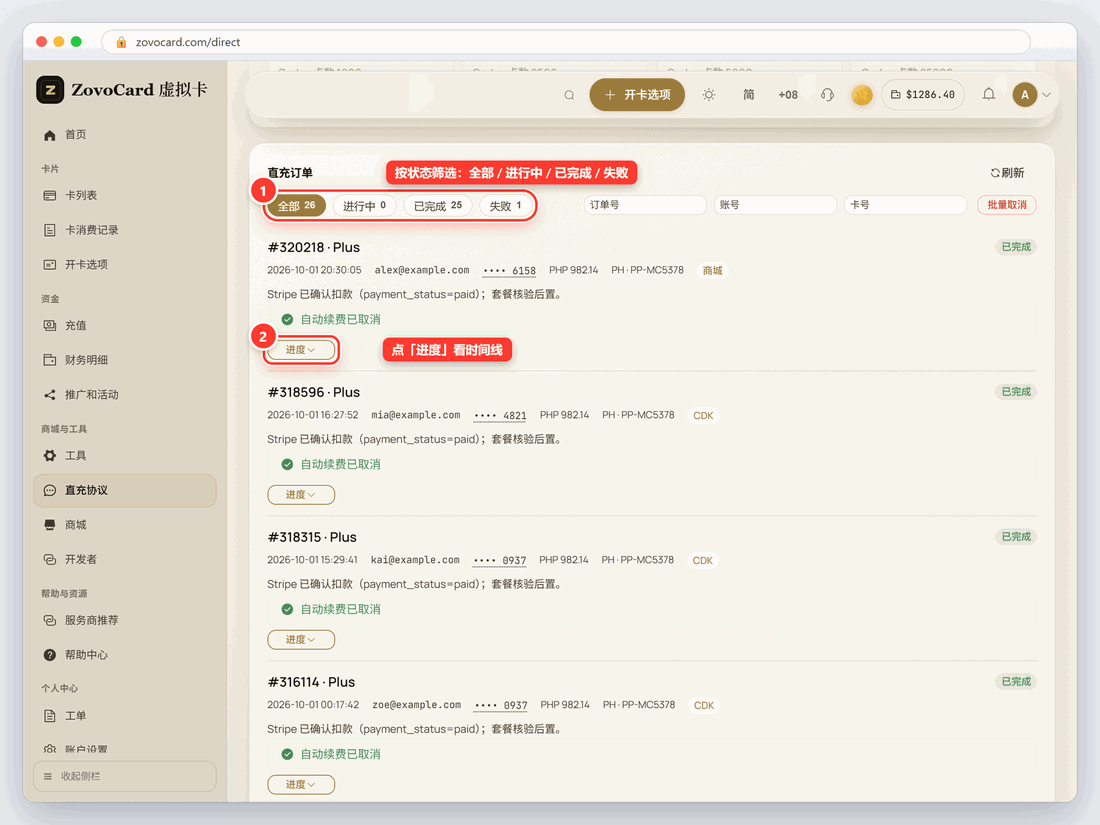
Task: Click the search magnifier icon
Action: click(x=569, y=95)
